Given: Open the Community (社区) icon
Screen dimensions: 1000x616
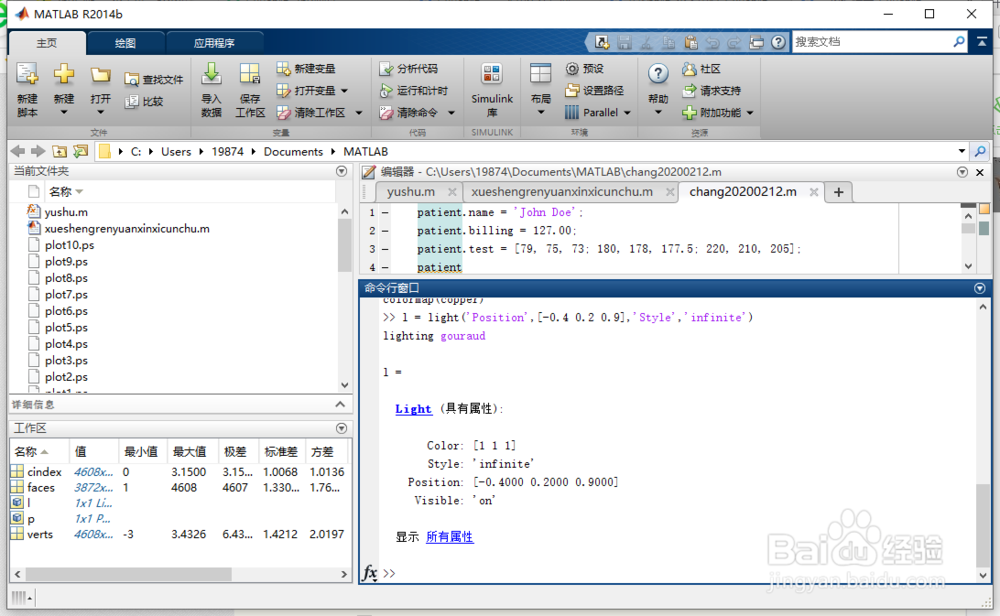Looking at the screenshot, I should point(689,69).
